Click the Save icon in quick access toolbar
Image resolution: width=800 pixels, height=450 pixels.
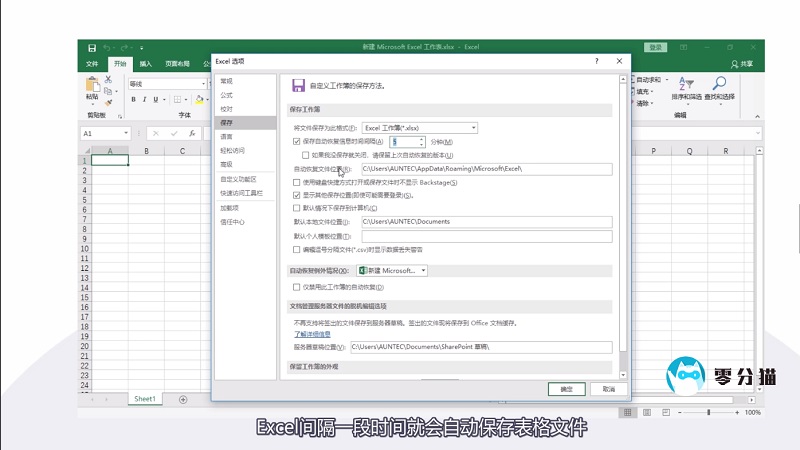(92, 47)
